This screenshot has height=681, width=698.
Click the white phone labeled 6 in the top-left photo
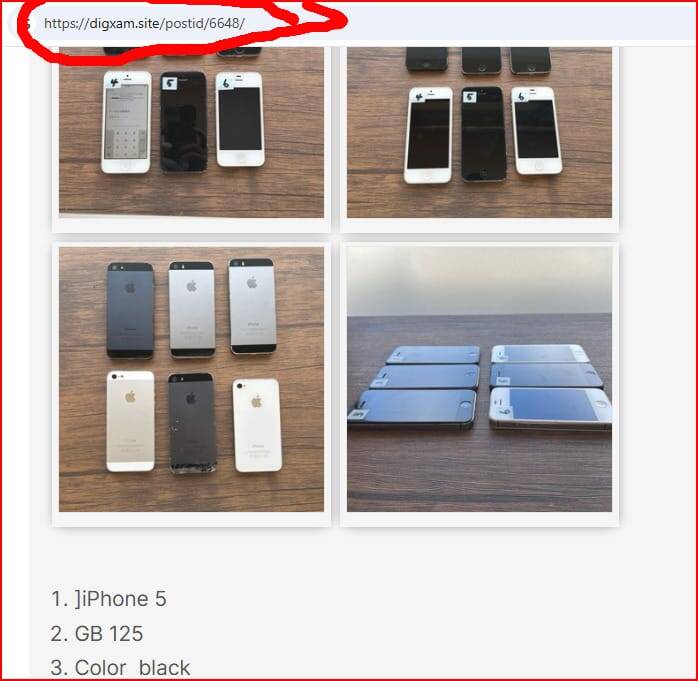click(240, 119)
